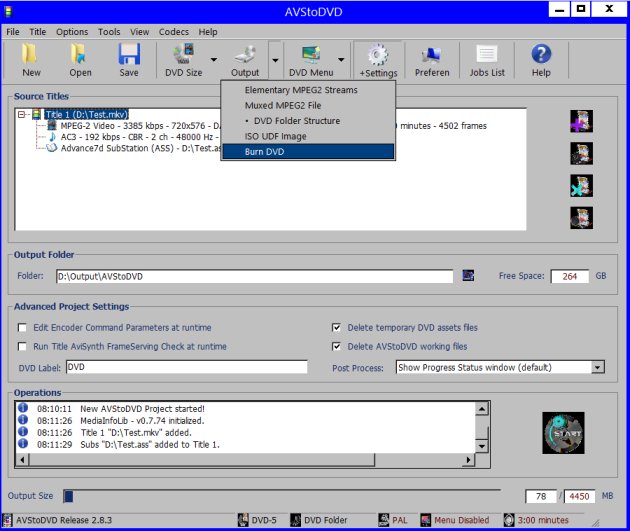This screenshot has height=531, width=630.
Task: Click the Output Size progress bar
Action: [282, 496]
